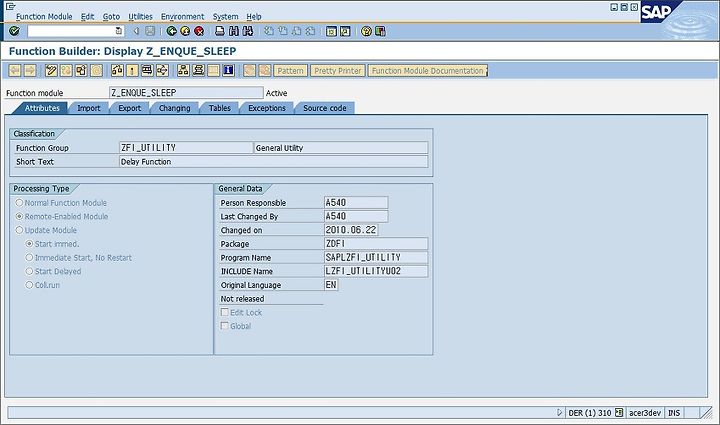
Task: Click the Display Navigation Window icon
Action: pos(198,71)
